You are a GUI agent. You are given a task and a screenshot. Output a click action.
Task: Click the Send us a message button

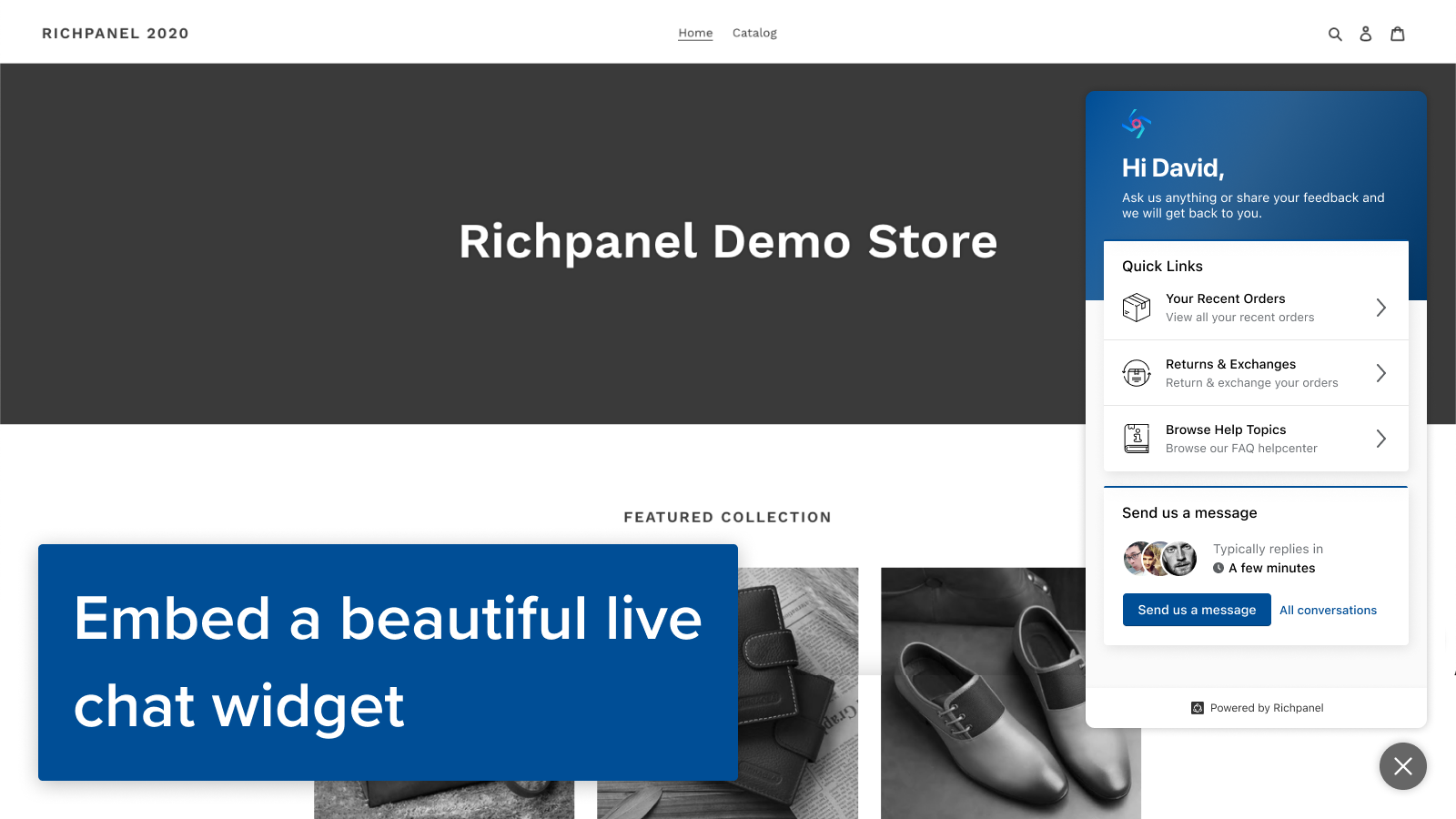(x=1197, y=610)
